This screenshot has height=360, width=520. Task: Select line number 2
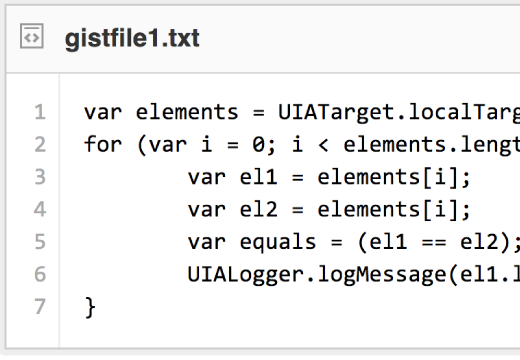point(40,144)
